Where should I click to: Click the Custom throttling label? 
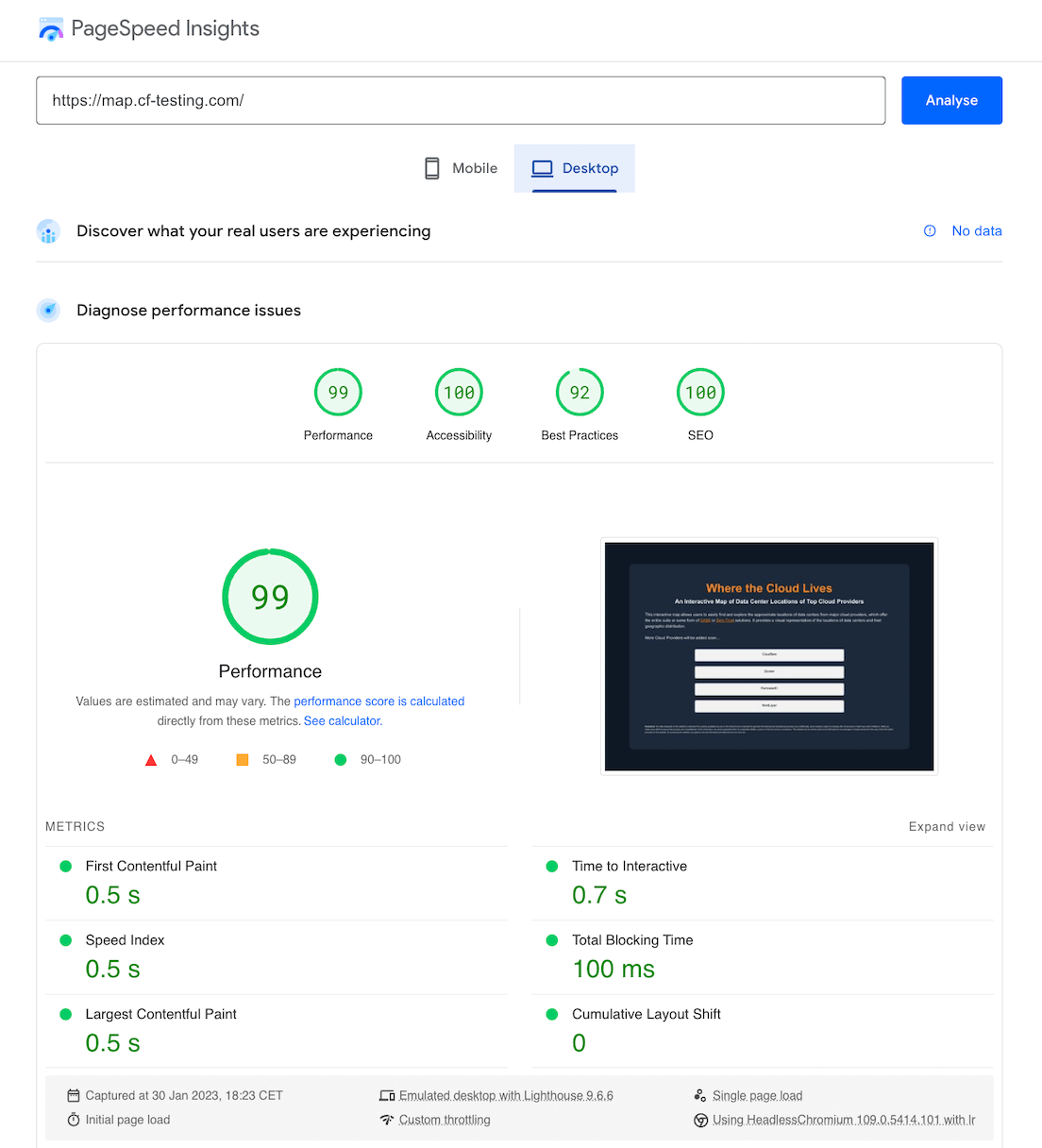(445, 1120)
